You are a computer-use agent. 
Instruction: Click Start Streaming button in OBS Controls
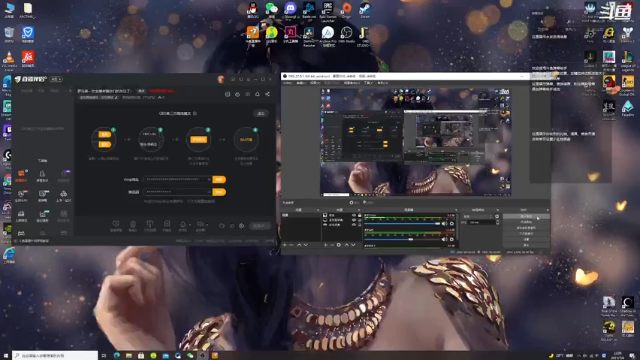click(x=527, y=216)
